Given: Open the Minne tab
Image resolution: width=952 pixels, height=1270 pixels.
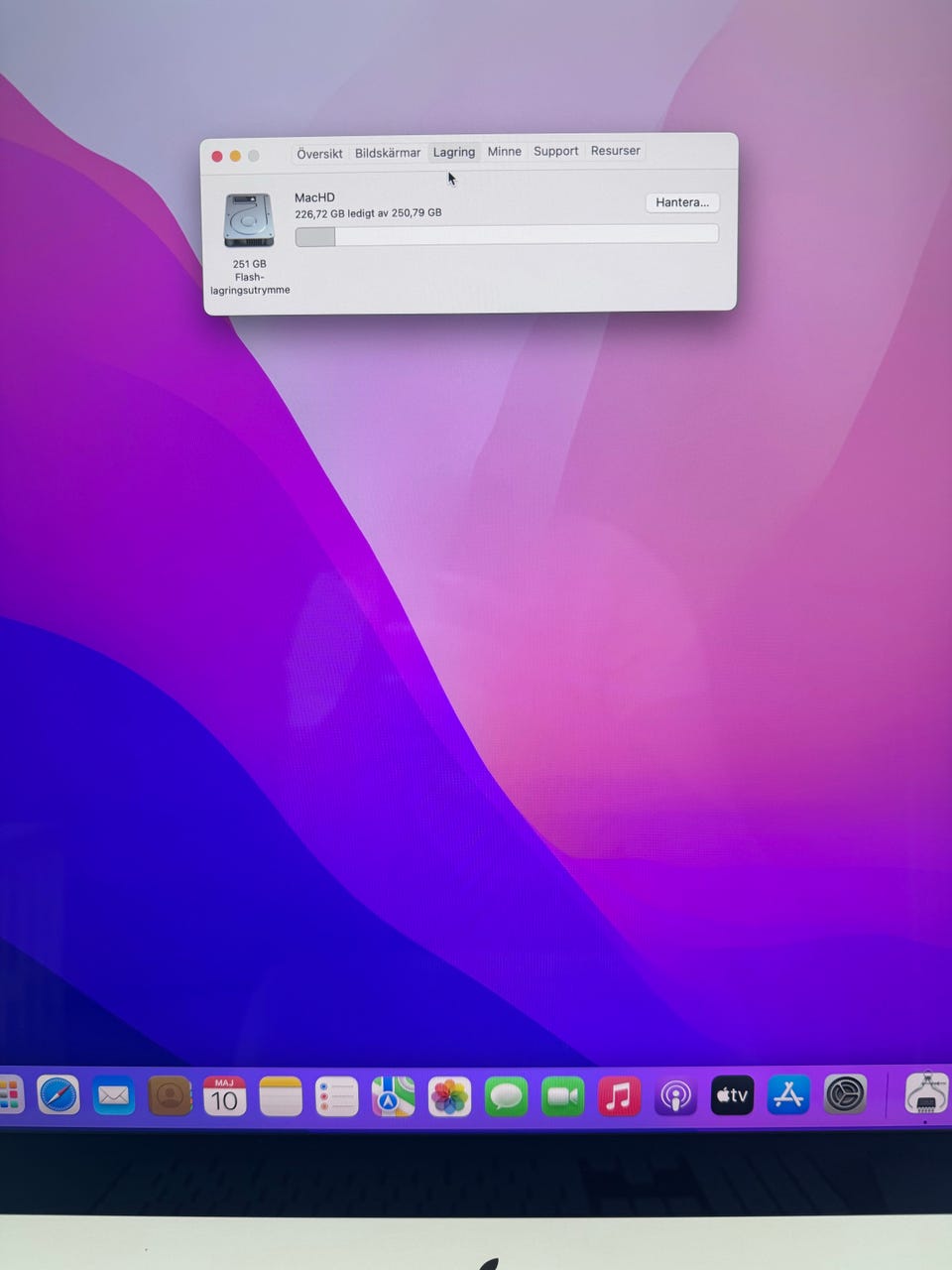Looking at the screenshot, I should pos(504,151).
